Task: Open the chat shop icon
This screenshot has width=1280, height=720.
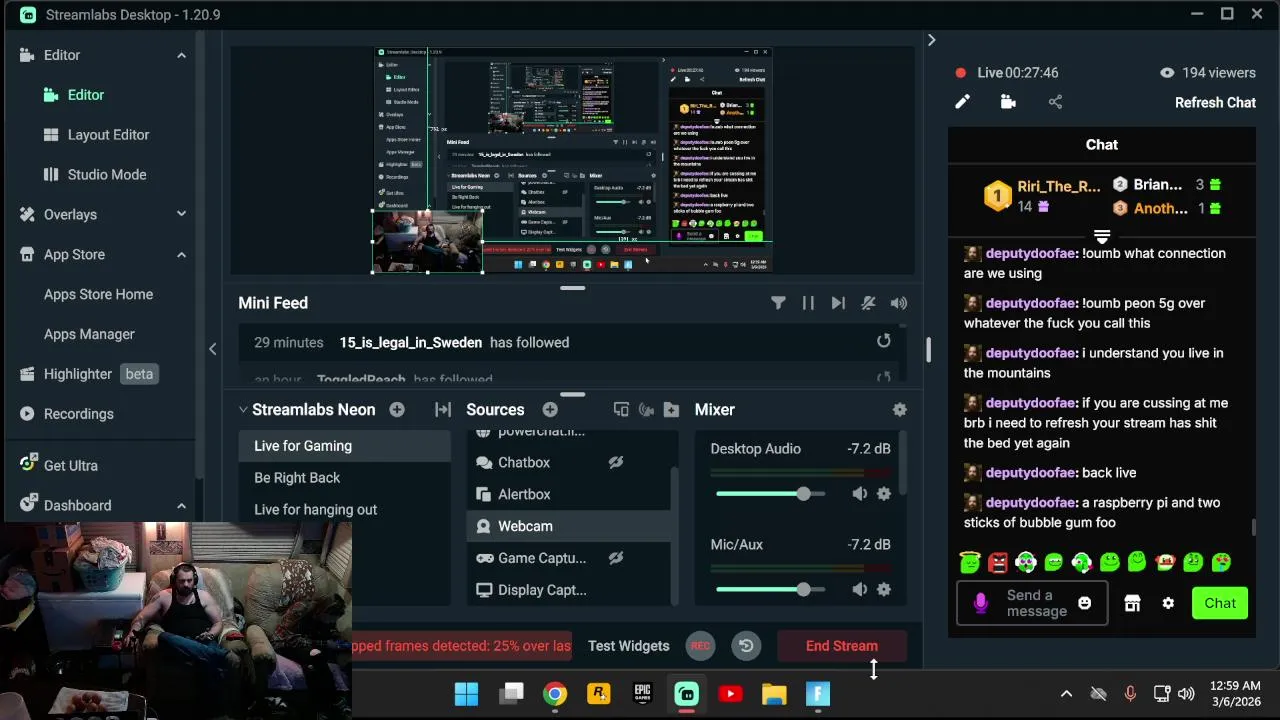Action: pyautogui.click(x=1132, y=603)
